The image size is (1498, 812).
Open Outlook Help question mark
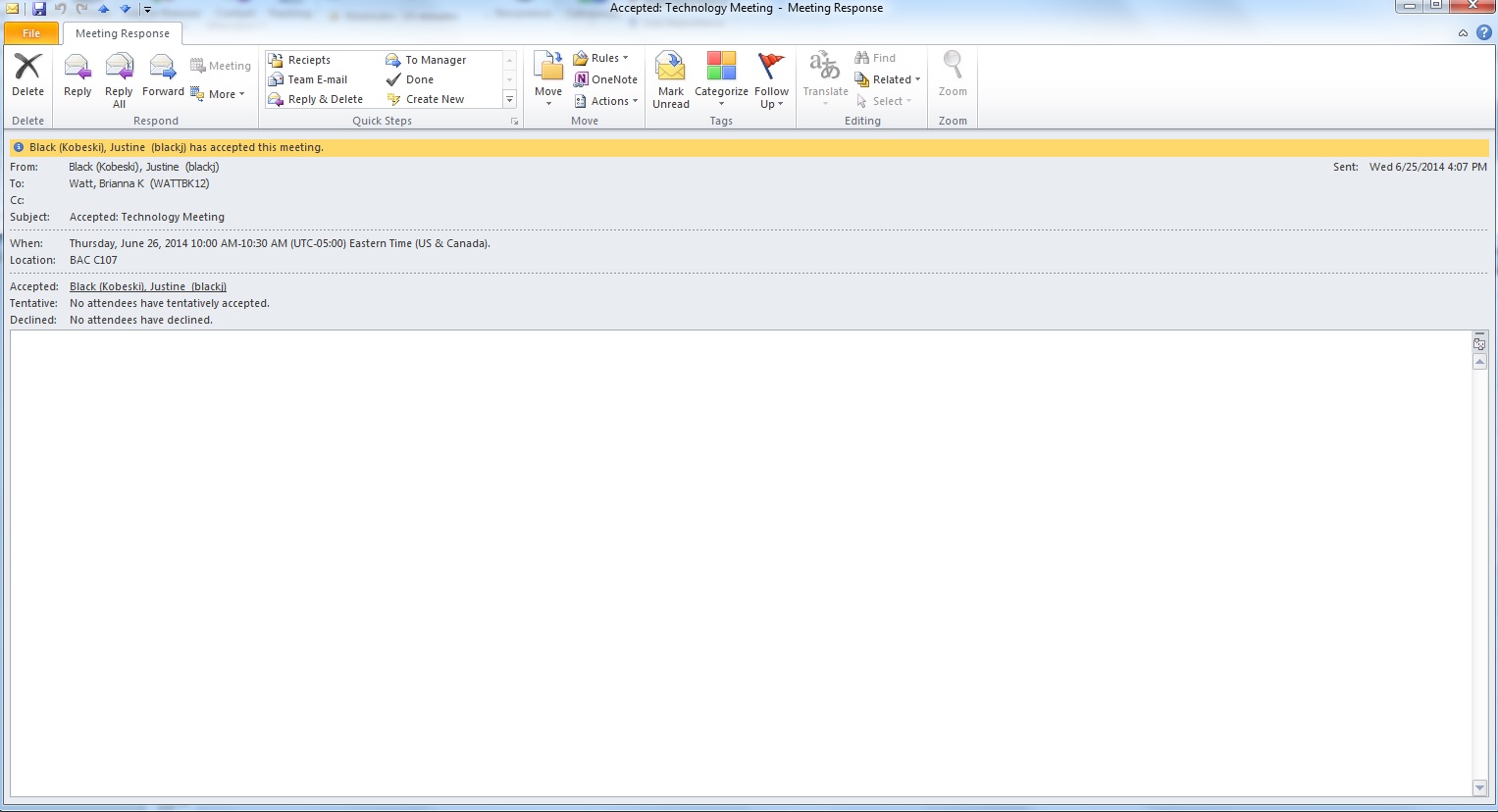[x=1484, y=32]
